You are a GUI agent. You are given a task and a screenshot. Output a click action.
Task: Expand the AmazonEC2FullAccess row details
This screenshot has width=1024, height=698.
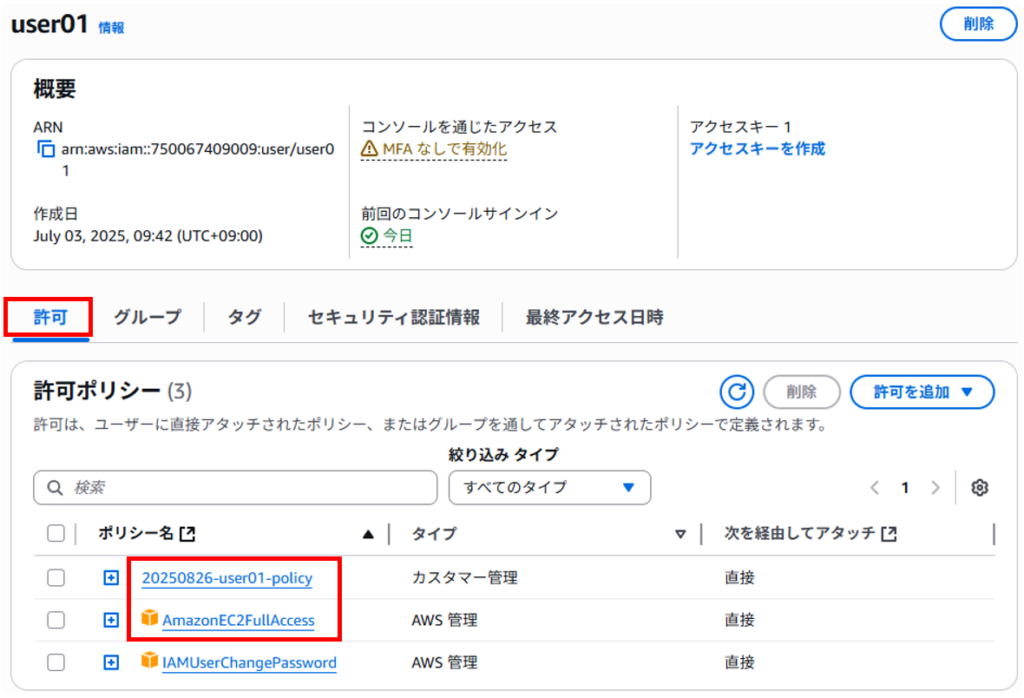point(111,620)
